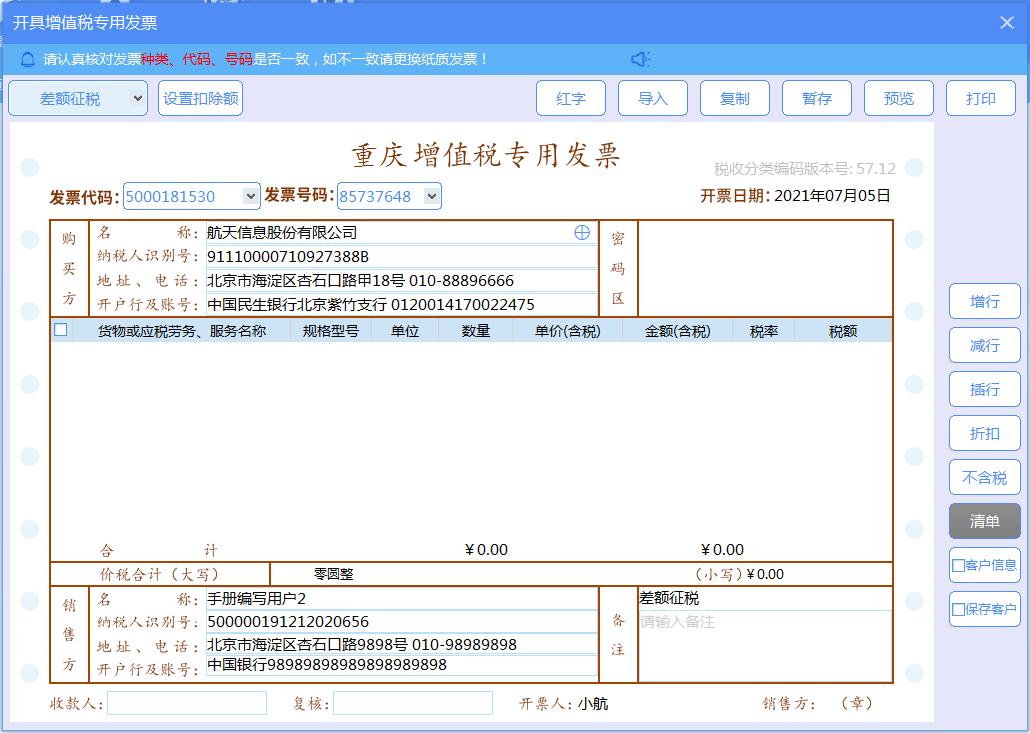Click inside the 收款人 payee input field
This screenshot has width=1030, height=733.
point(187,703)
